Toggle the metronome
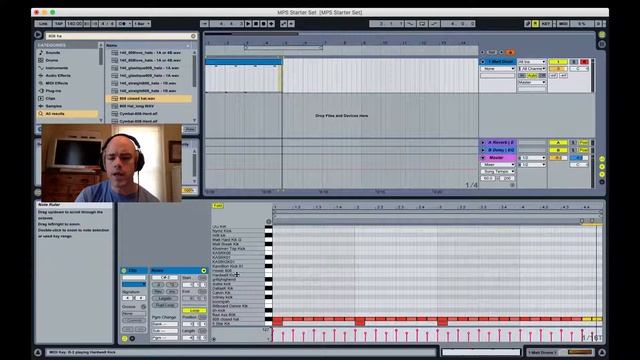Viewport: 640px width, 360px height. tap(123, 24)
